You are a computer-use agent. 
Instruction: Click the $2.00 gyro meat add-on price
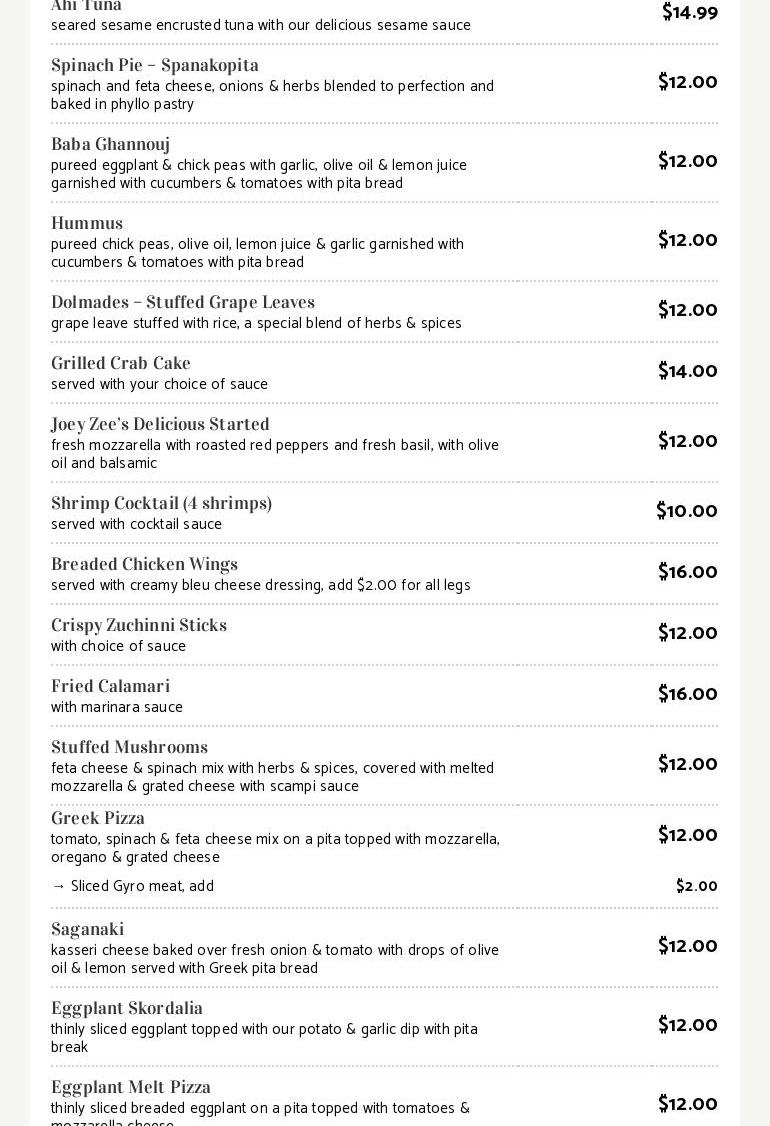coord(696,886)
